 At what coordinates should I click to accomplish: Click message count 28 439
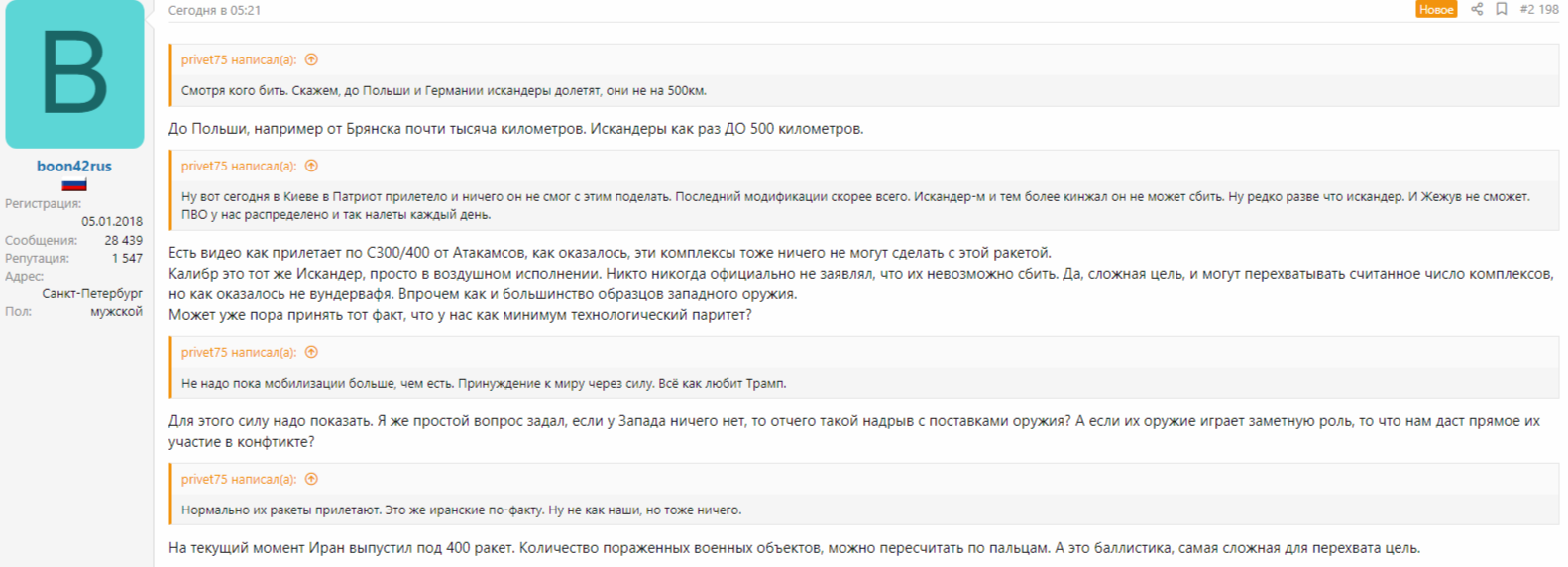[124, 240]
